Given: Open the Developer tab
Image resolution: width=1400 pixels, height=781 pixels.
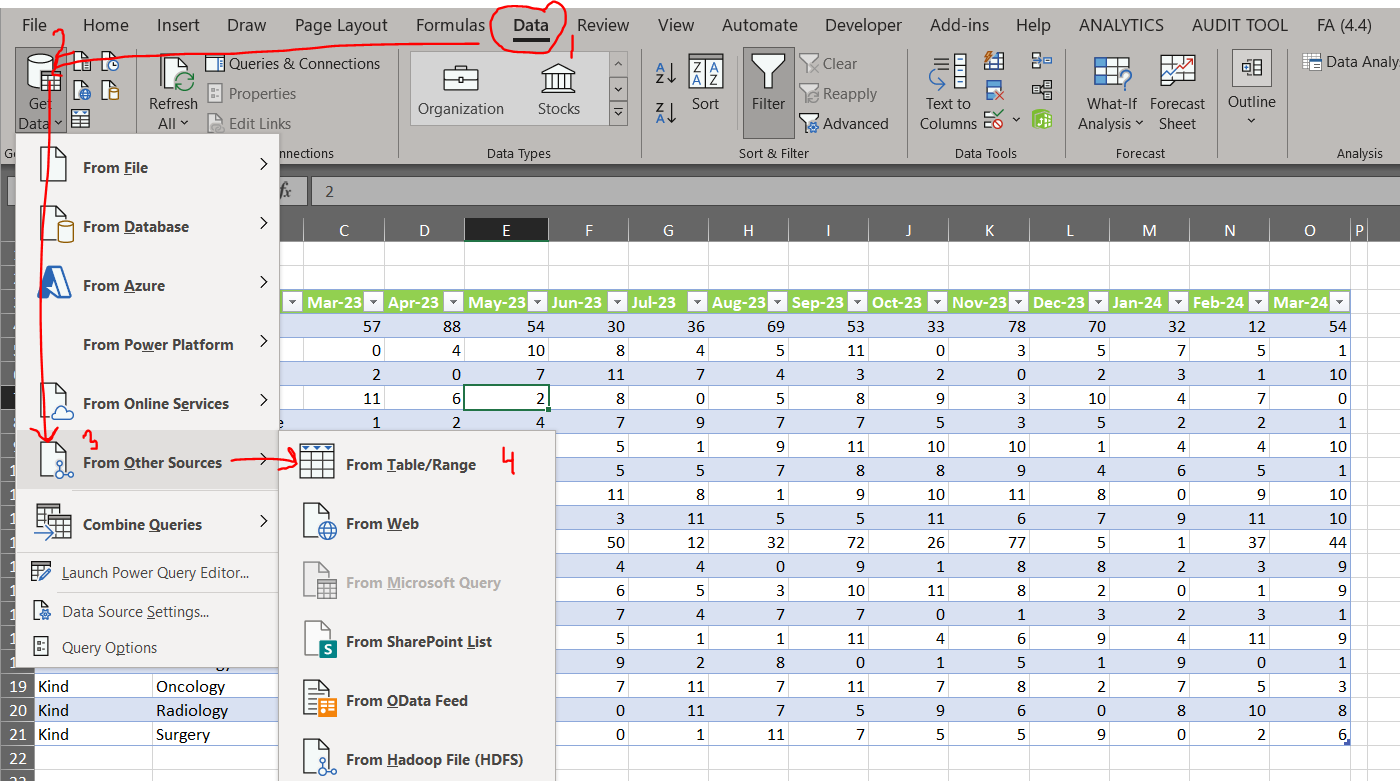Looking at the screenshot, I should (x=863, y=25).
